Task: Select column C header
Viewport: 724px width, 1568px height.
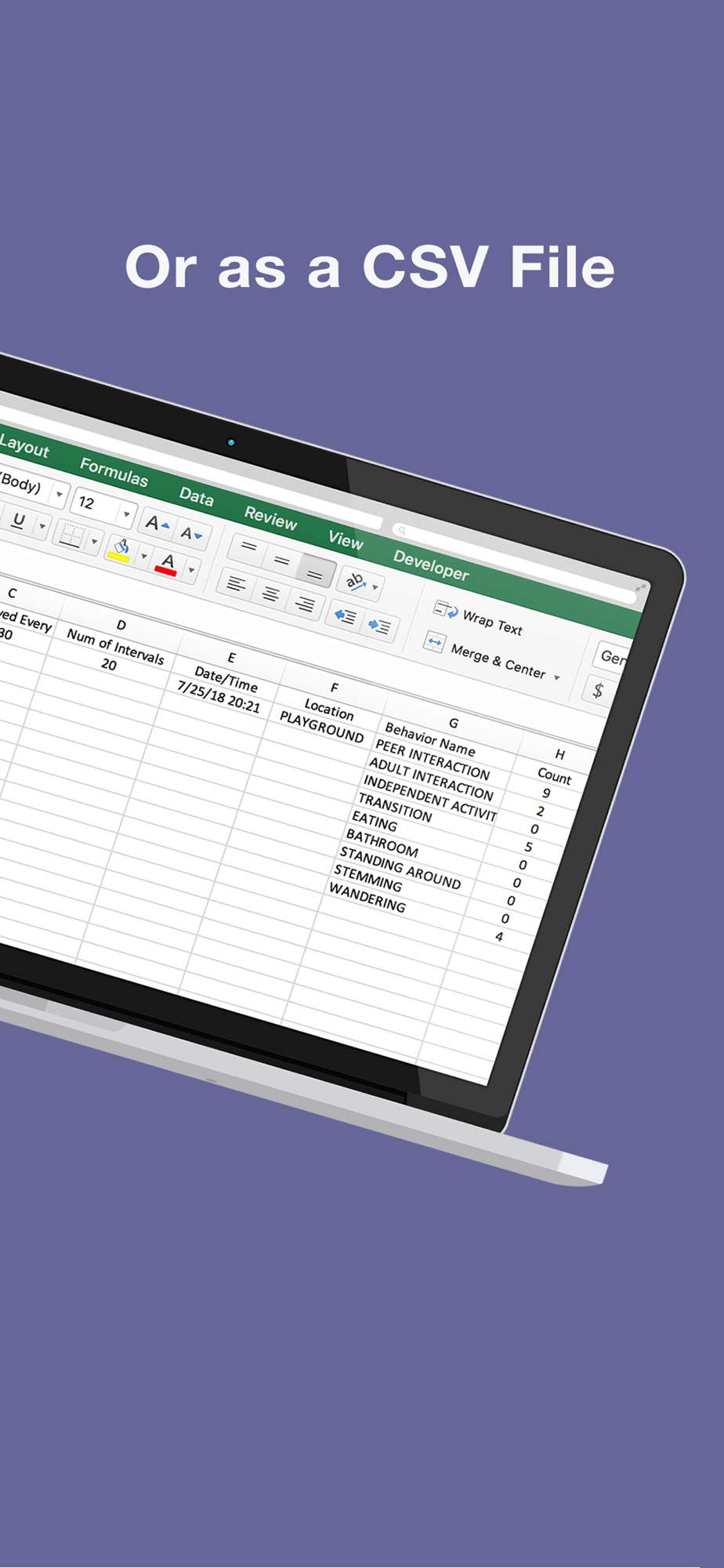Action: point(12,593)
